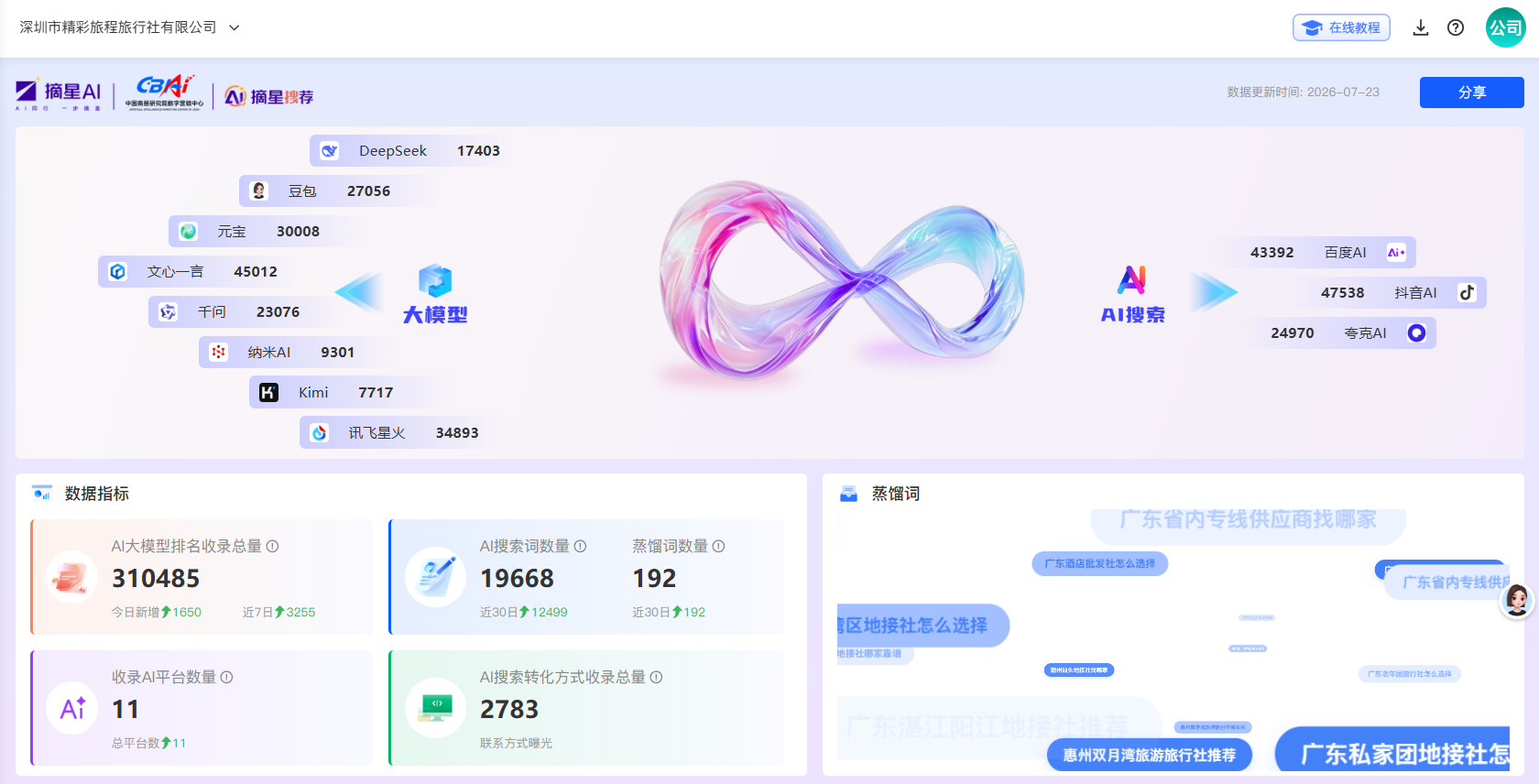This screenshot has height=784, width=1539.
Task: Click the AI搜索 logo icon
Action: pos(1133,279)
